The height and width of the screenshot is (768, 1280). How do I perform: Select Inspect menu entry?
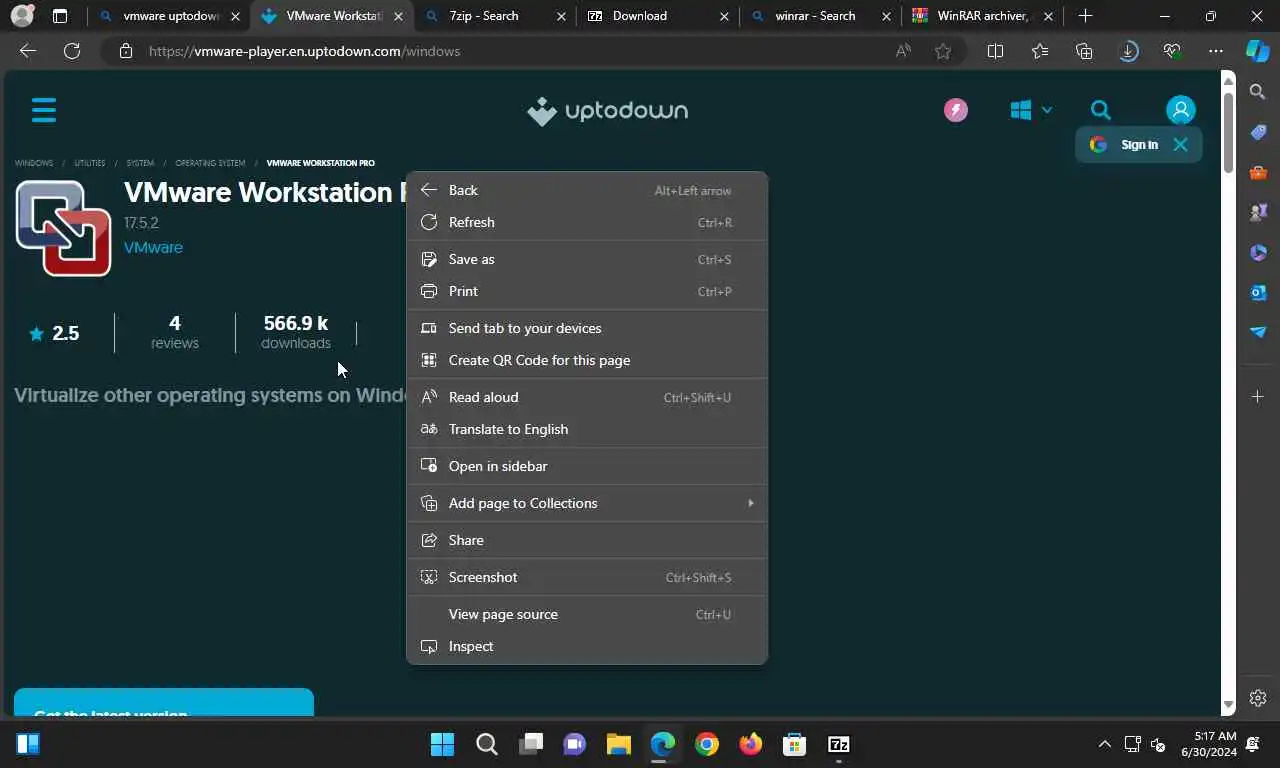(587, 646)
